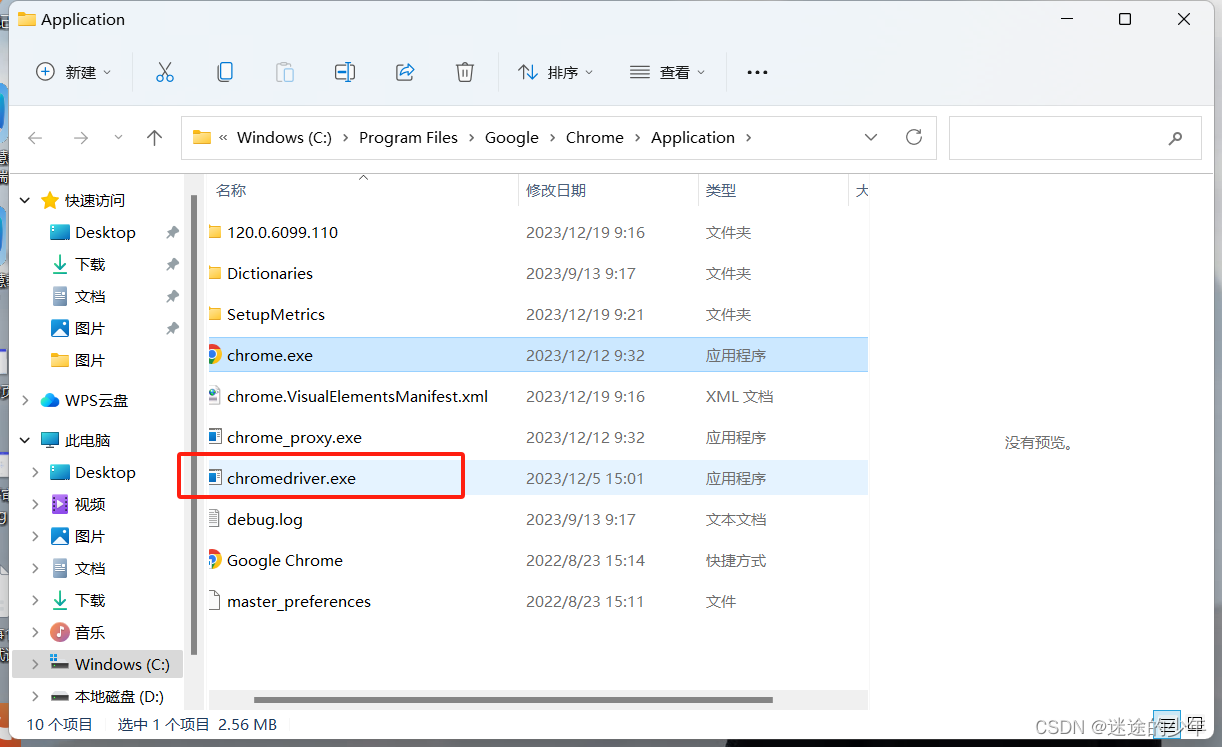Click the text file icon of debug.log

(214, 519)
